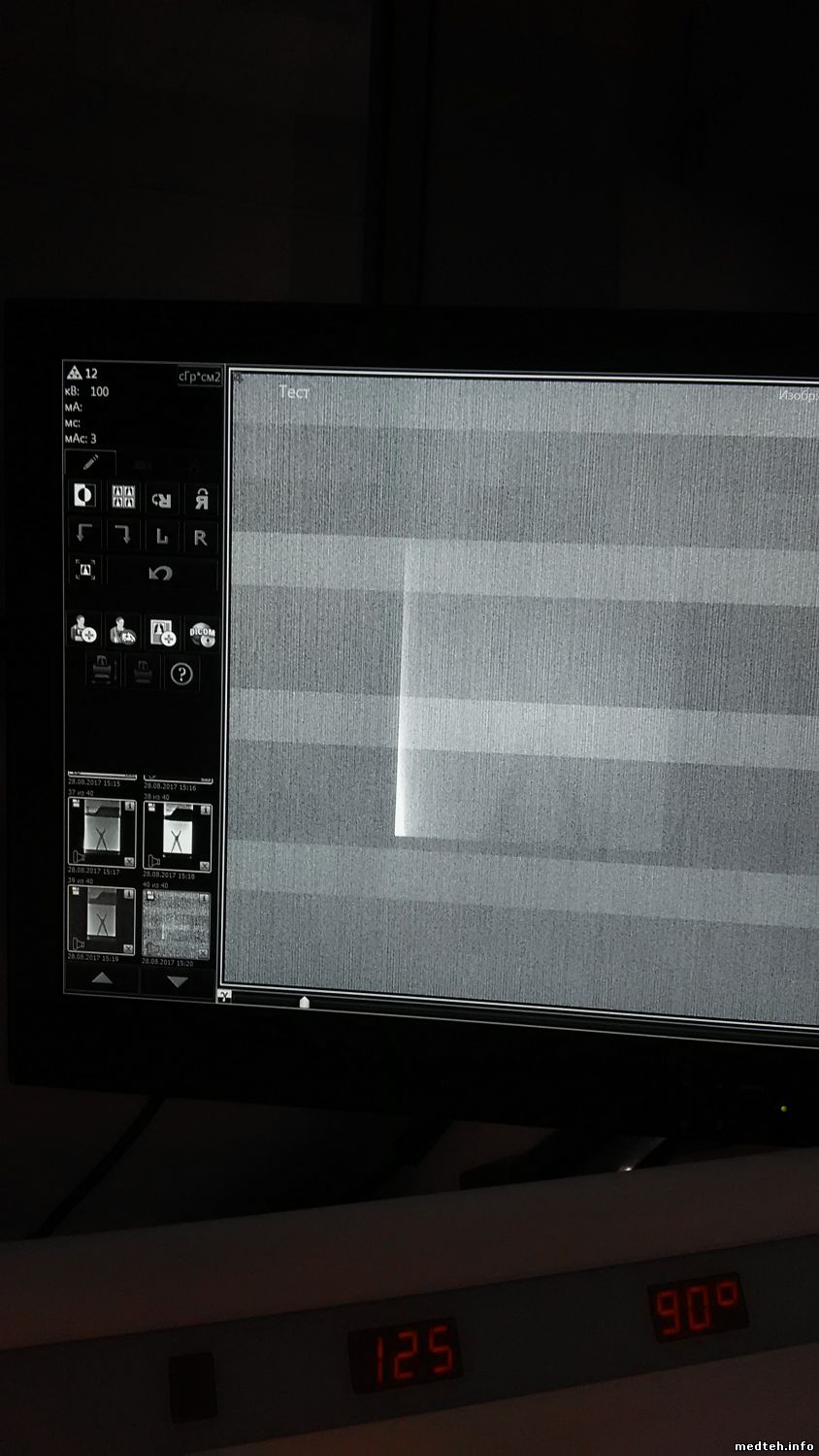Export to DICOM disc
The height and width of the screenshot is (1456, 819).
coord(201,635)
